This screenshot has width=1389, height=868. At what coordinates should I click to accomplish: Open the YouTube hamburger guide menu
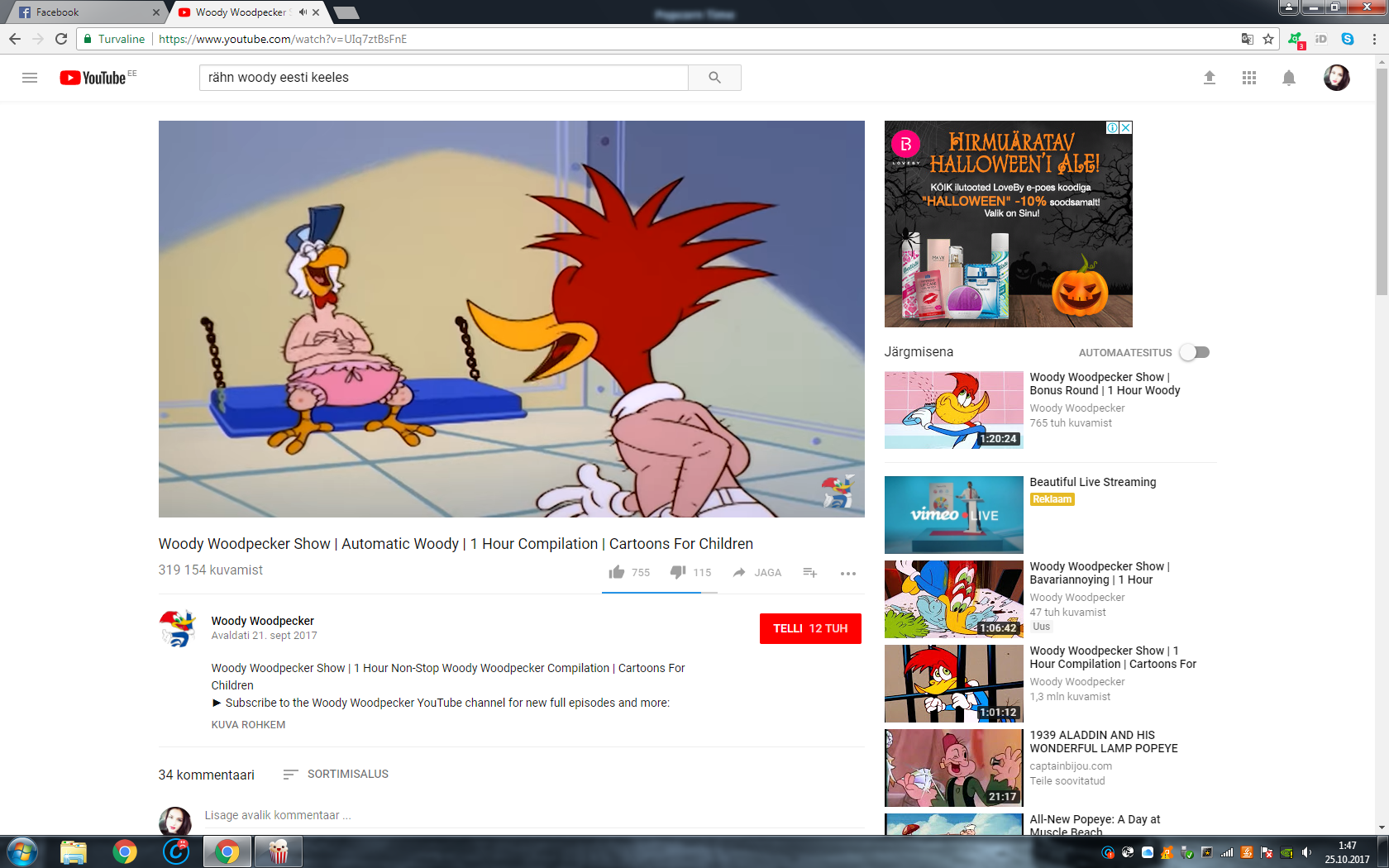click(x=30, y=78)
